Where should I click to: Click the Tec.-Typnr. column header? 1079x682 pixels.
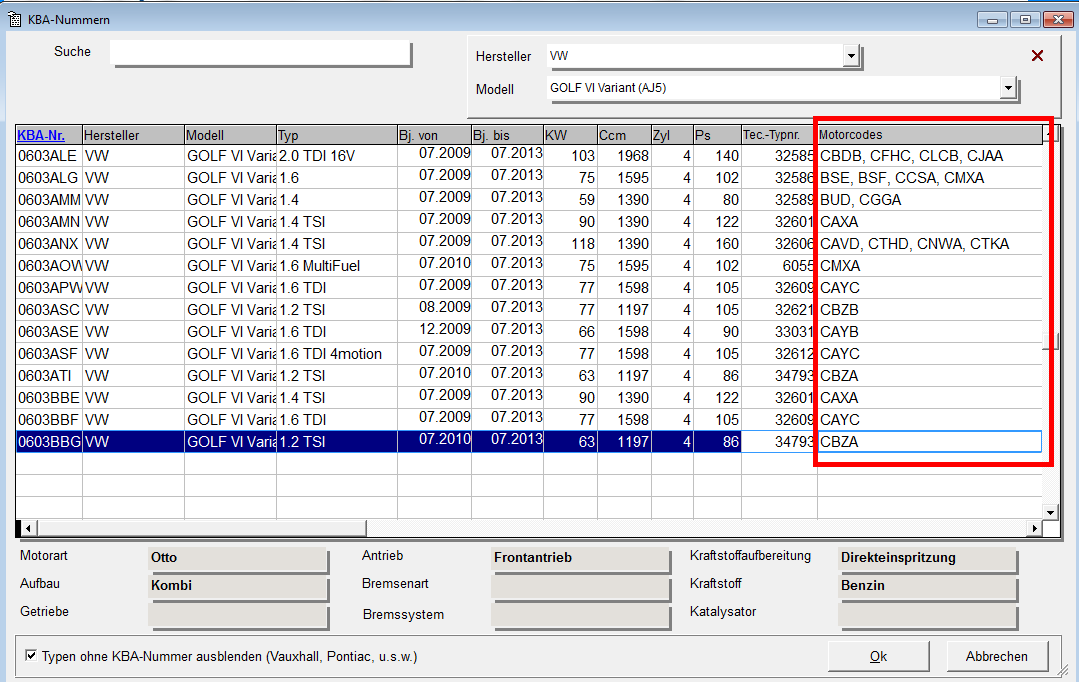pyautogui.click(x=779, y=135)
